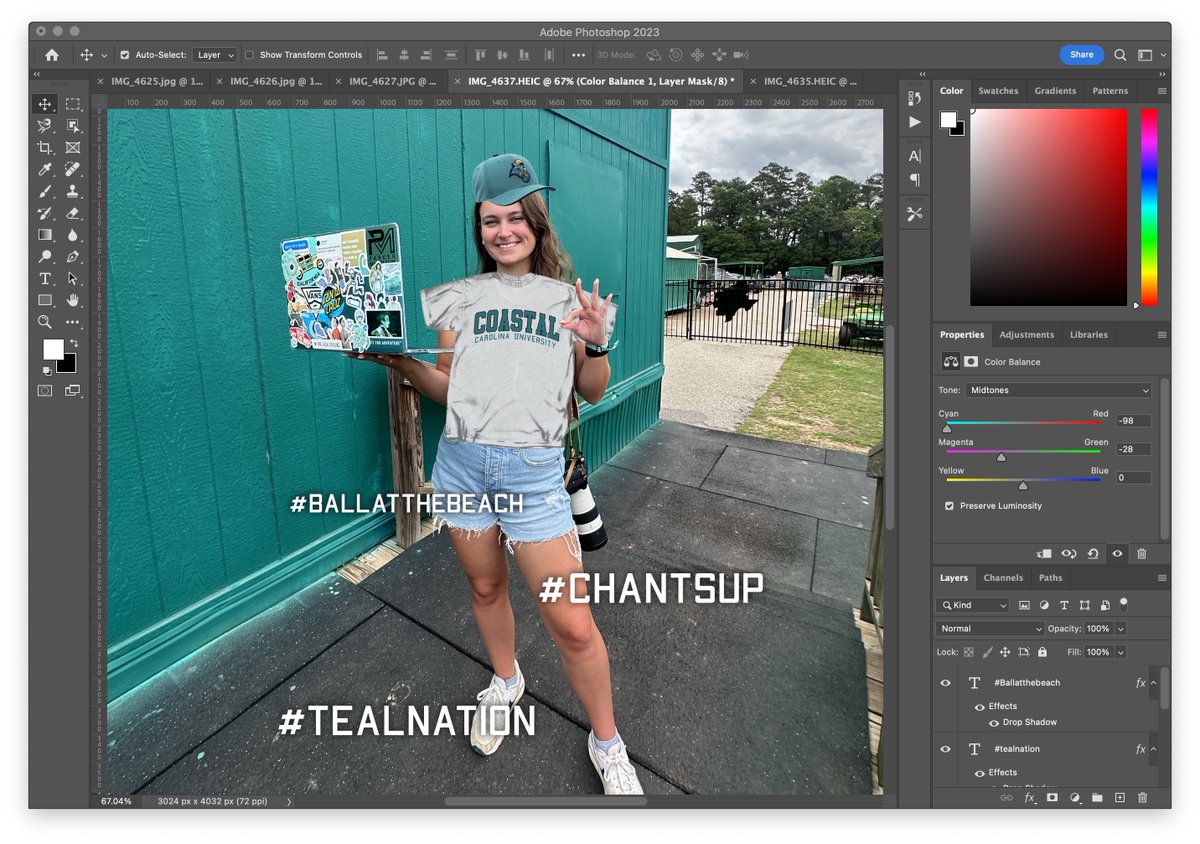Screen dimensions: 1200x844
Task: Open the Search icon in options bar
Action: (x=1120, y=55)
